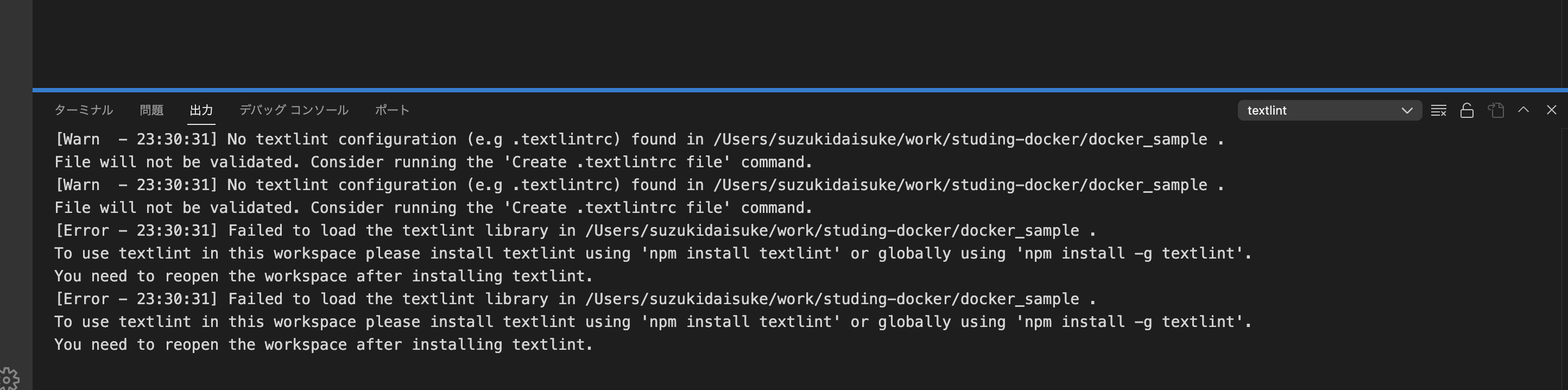
Task: Toggle the output scroll lock
Action: coord(1467,110)
